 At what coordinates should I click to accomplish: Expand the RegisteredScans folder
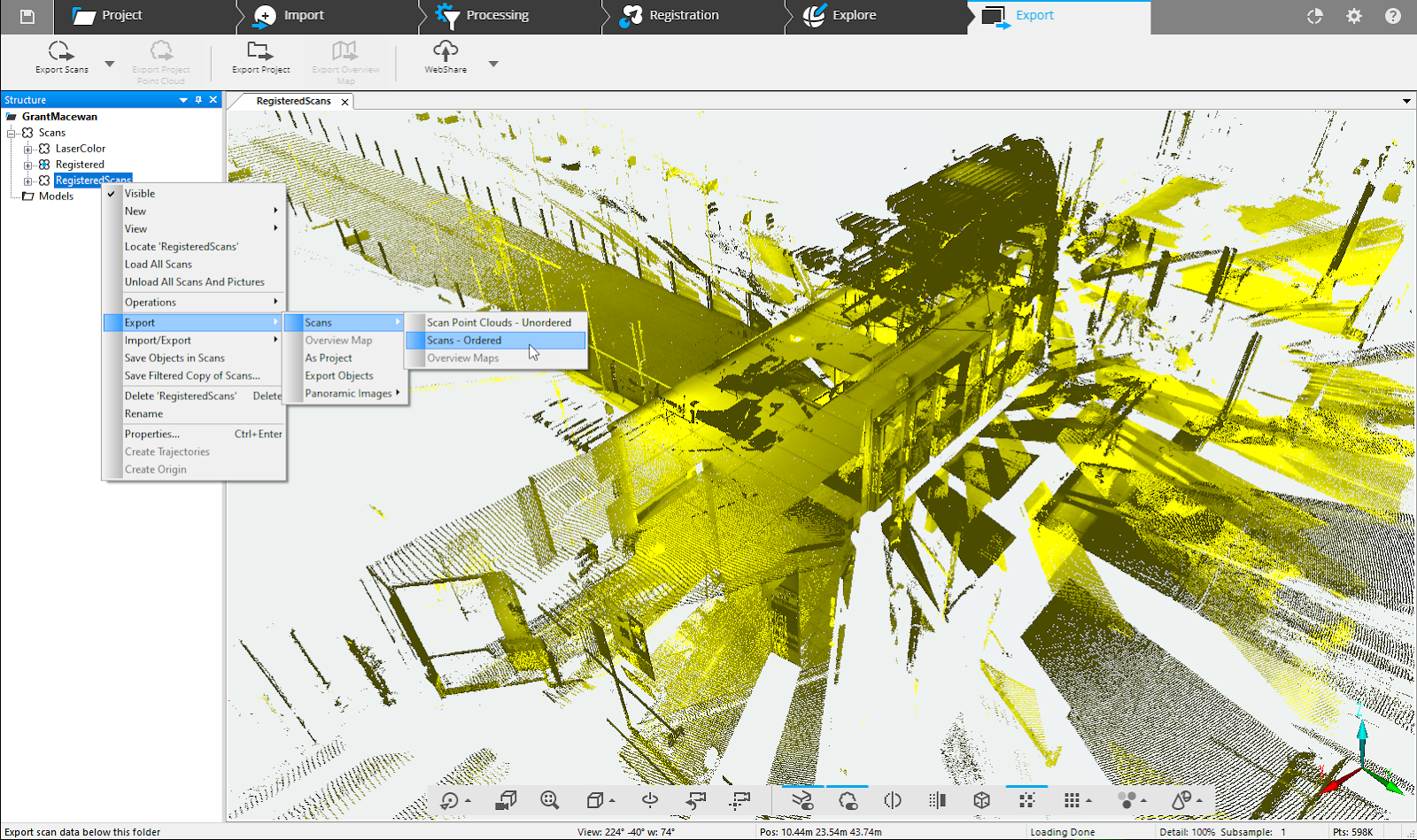tap(27, 181)
